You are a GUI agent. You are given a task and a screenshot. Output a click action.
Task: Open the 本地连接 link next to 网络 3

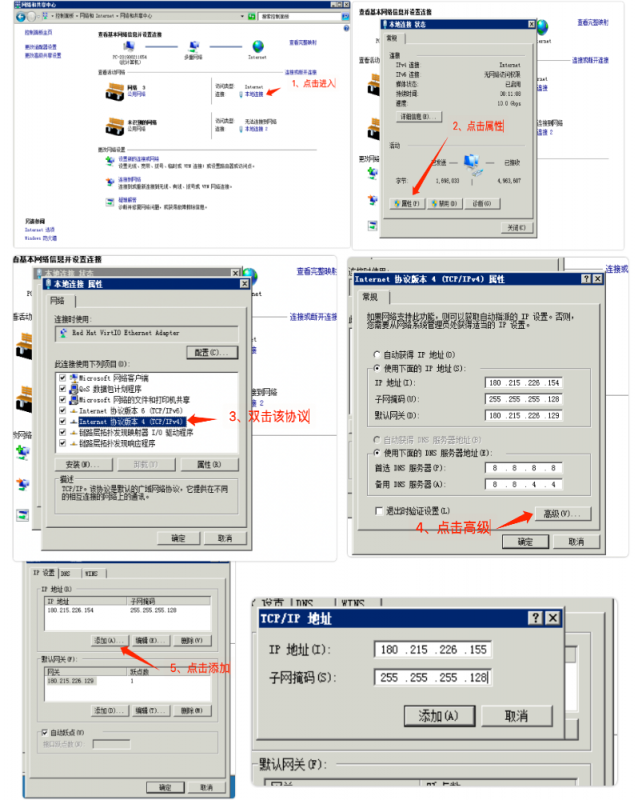tap(253, 94)
